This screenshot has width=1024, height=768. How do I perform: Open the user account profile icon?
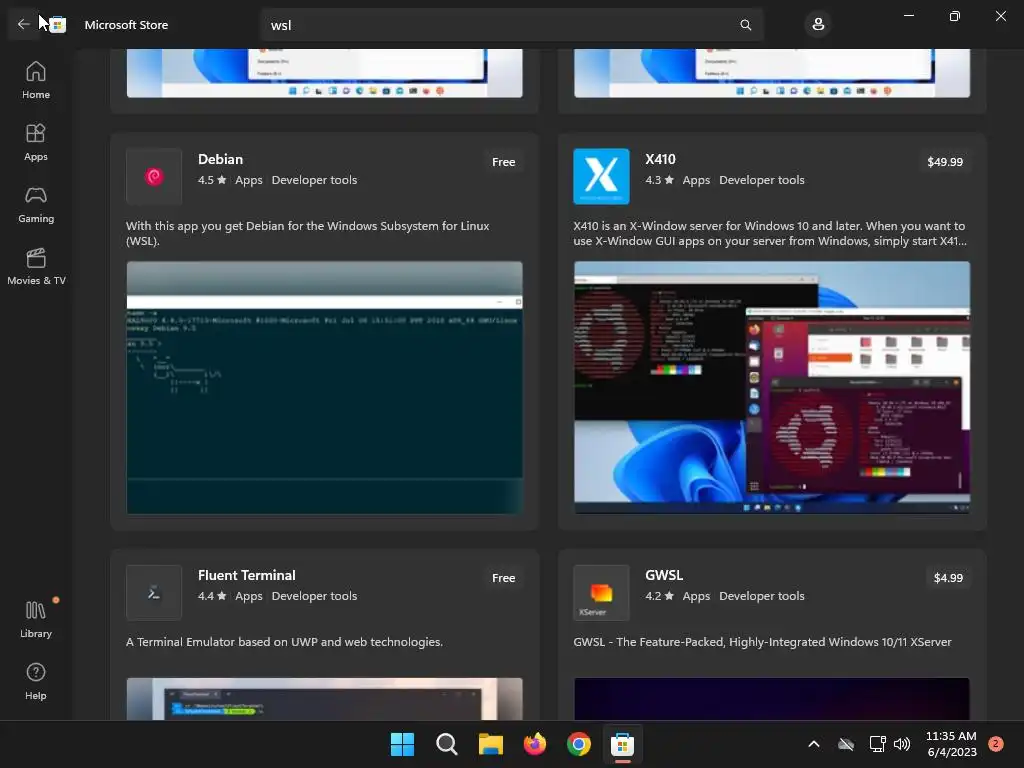[818, 25]
